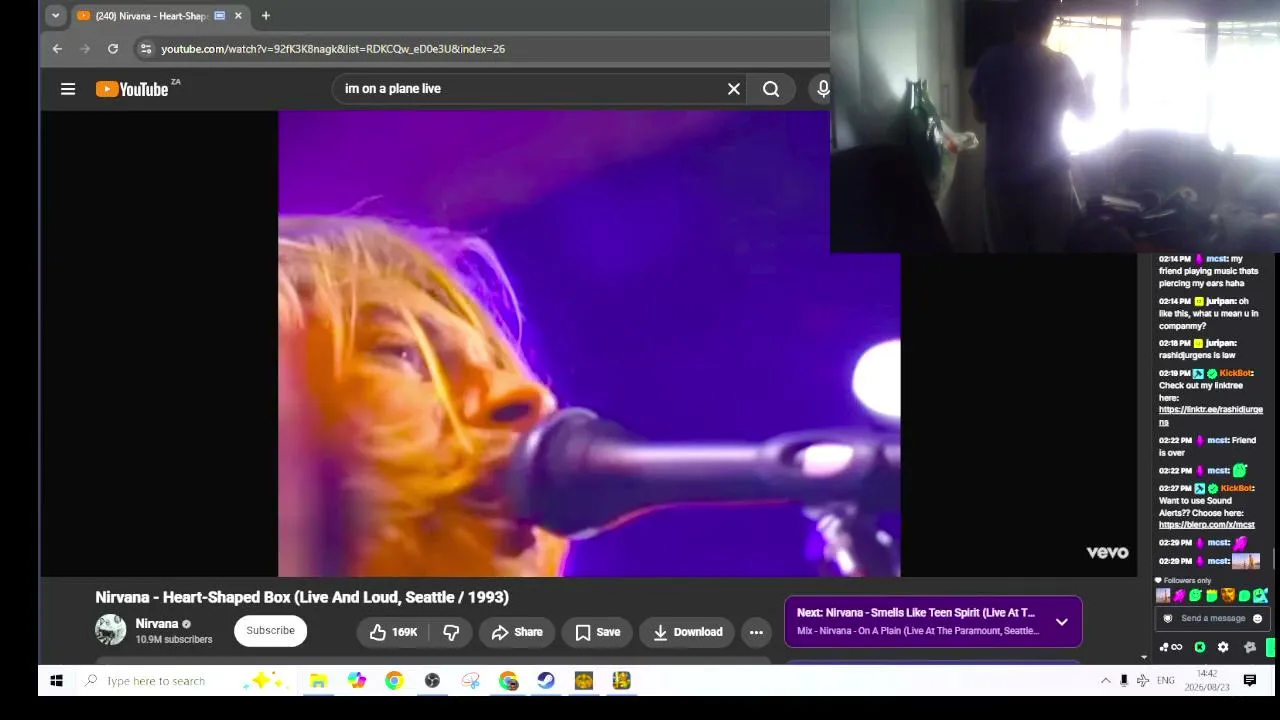The width and height of the screenshot is (1280, 720).
Task: Open the Chrome tab search dropdown
Action: coord(56,16)
